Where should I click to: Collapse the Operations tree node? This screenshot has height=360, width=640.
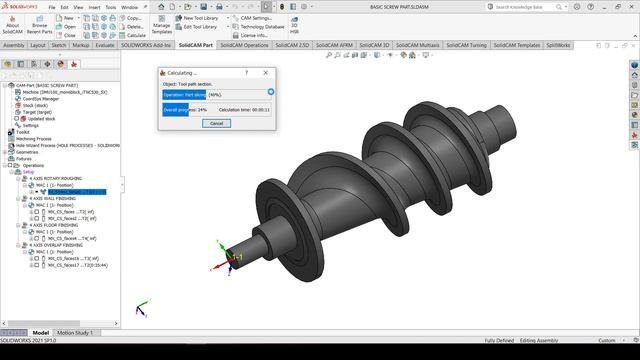click(x=5, y=165)
